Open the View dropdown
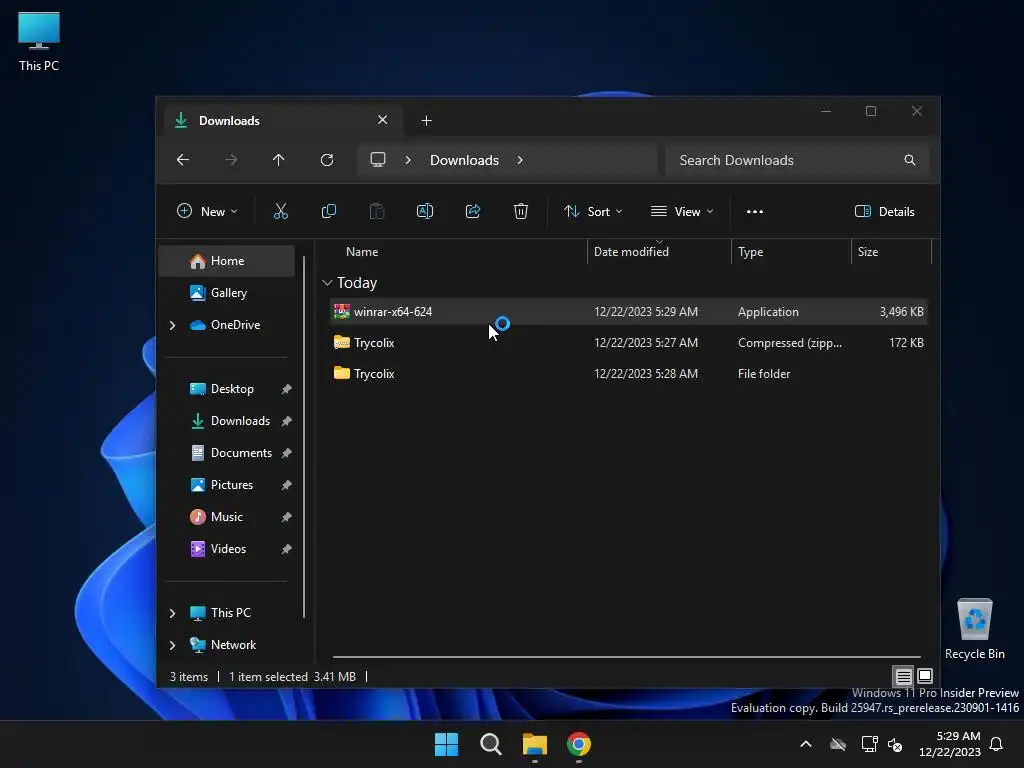This screenshot has height=768, width=1024. point(682,211)
